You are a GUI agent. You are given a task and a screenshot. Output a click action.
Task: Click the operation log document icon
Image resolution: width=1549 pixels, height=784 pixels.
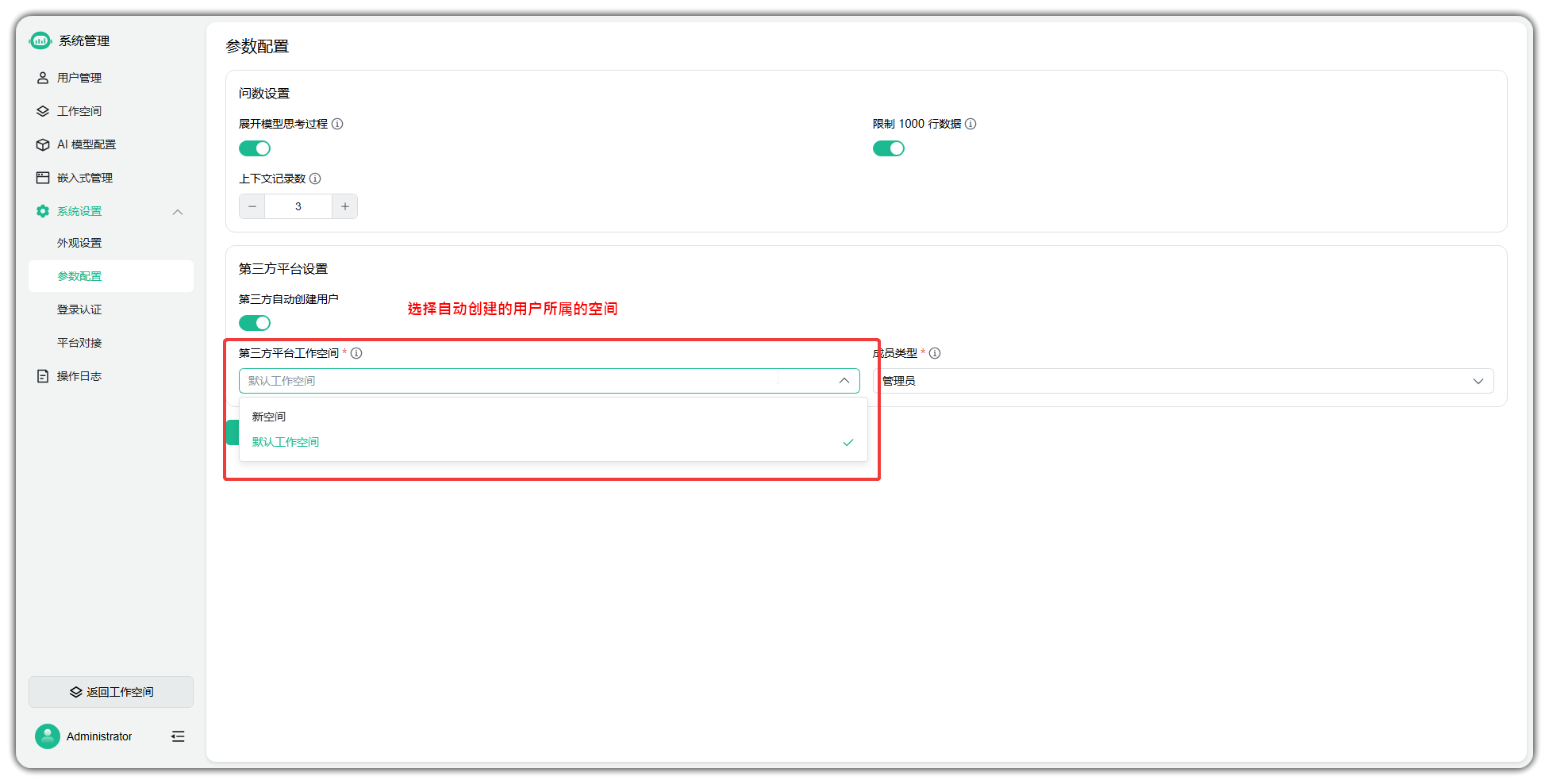coord(43,376)
